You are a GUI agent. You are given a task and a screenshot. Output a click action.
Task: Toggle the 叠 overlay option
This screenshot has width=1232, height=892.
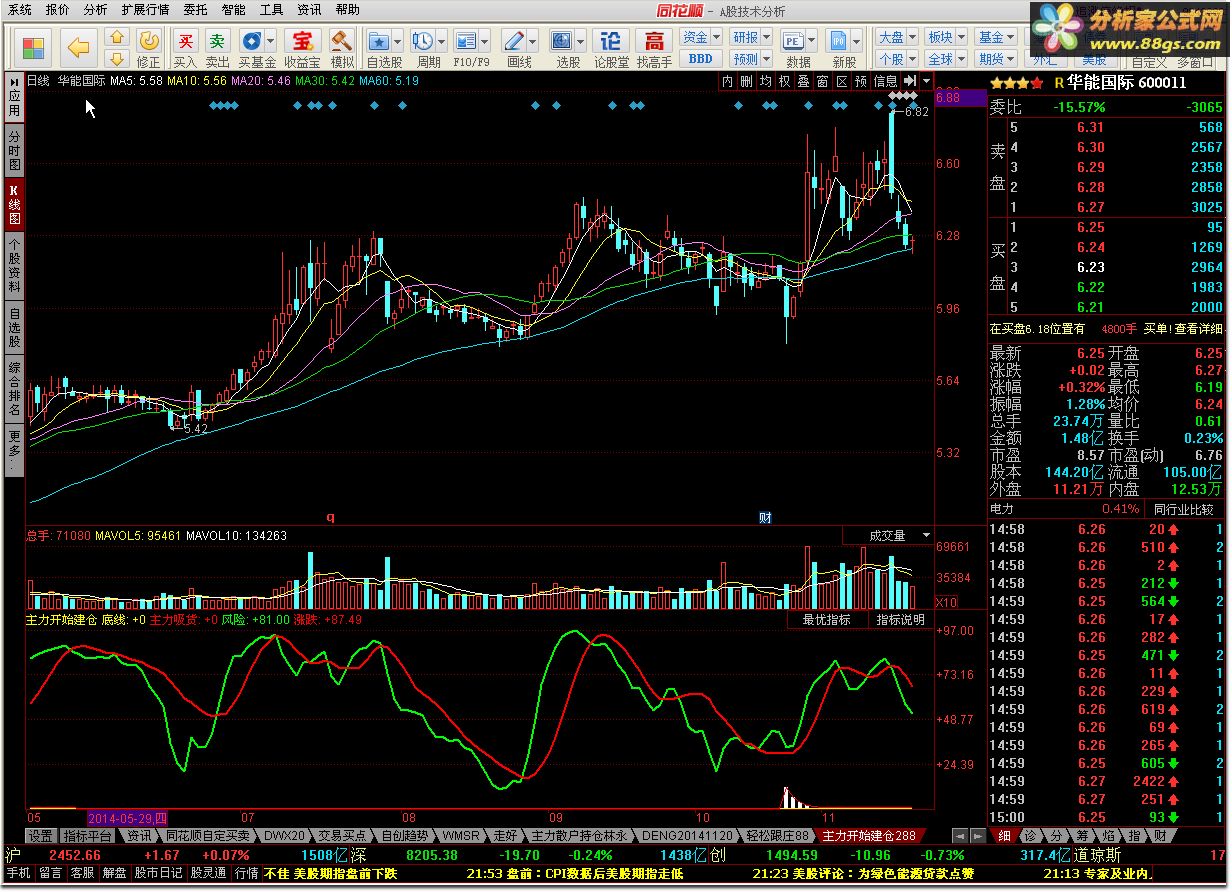tap(804, 81)
